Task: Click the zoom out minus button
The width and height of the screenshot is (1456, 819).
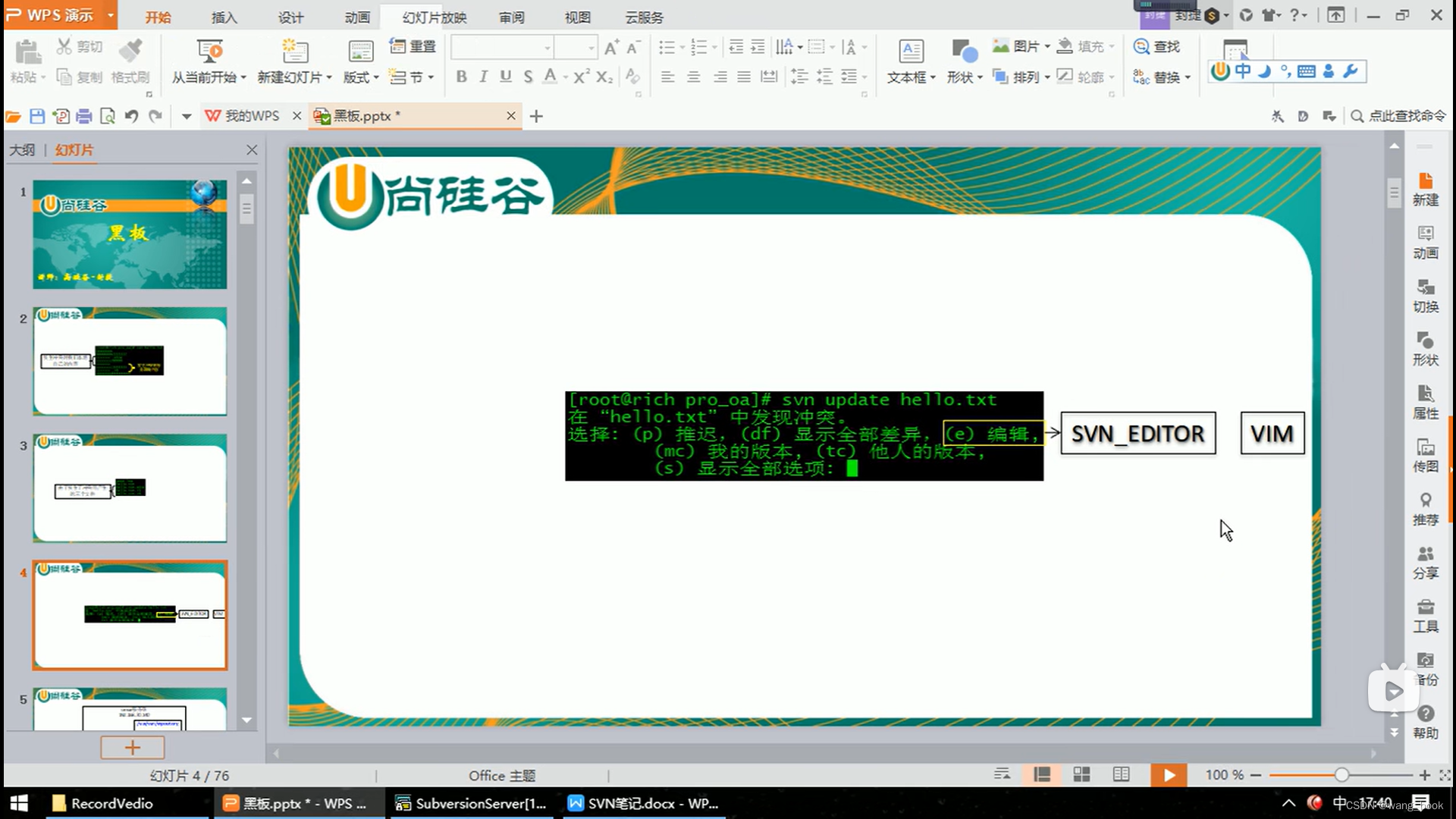Action: coord(1256,775)
